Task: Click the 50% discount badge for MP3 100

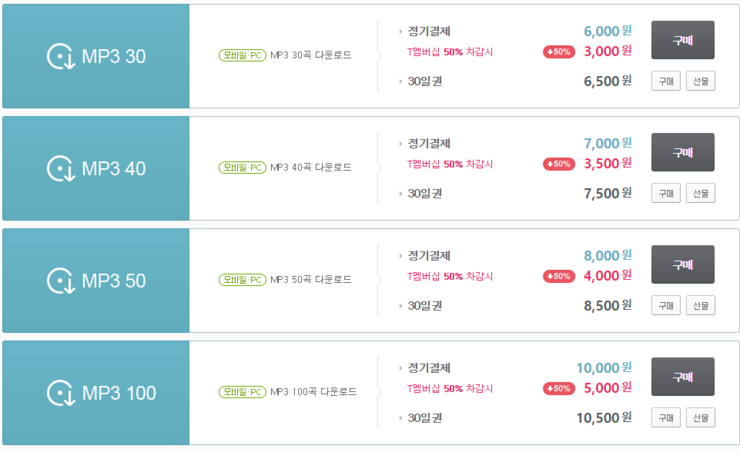Action: pos(559,389)
